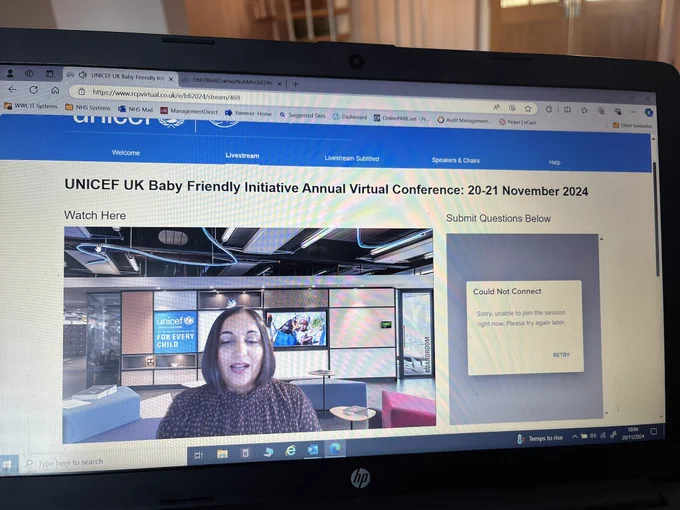680x510 pixels.
Task: Switch to Microsoft Edge on the taskbar
Action: pyautogui.click(x=335, y=449)
